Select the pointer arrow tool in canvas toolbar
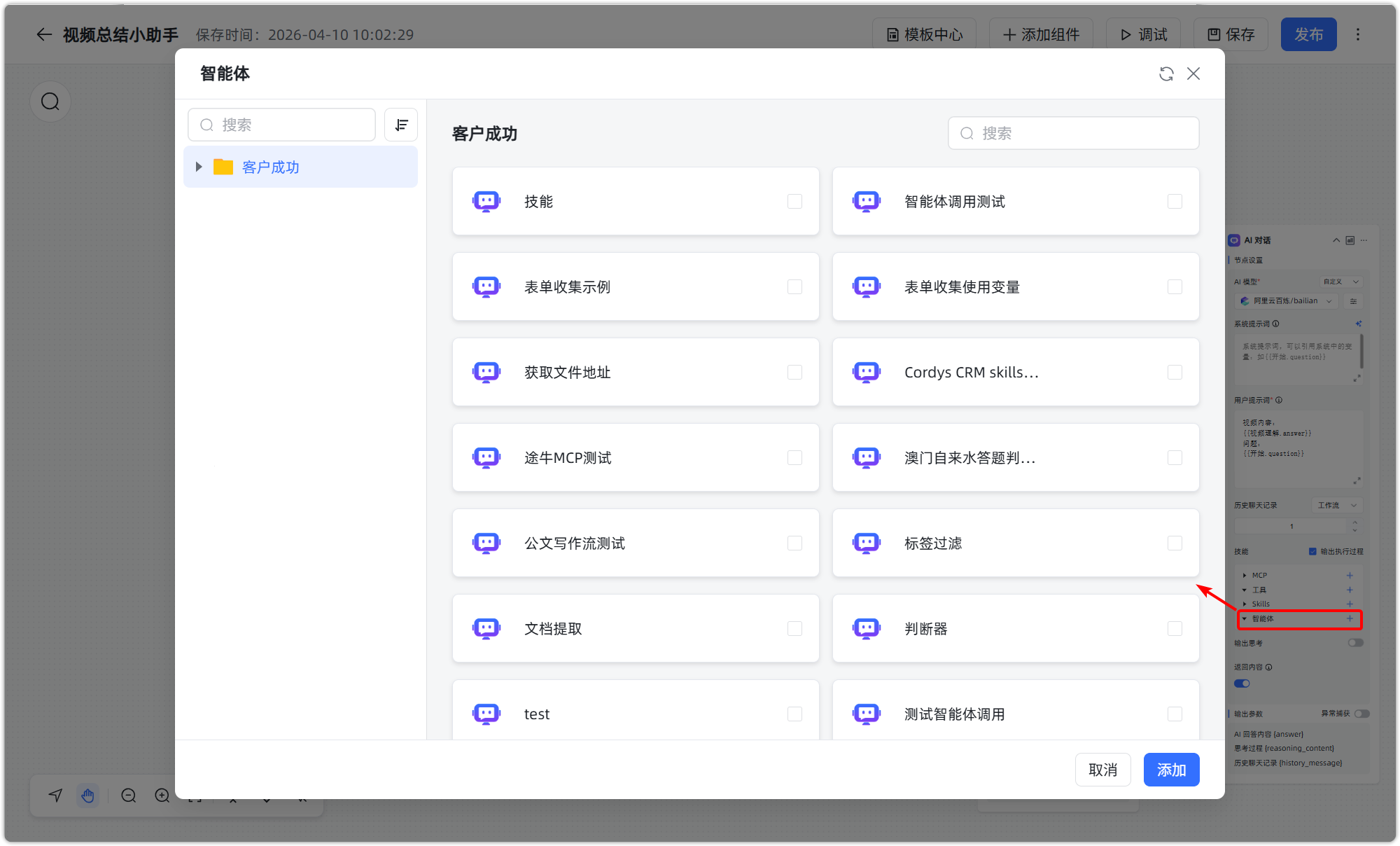The width and height of the screenshot is (1400, 846). coord(55,796)
